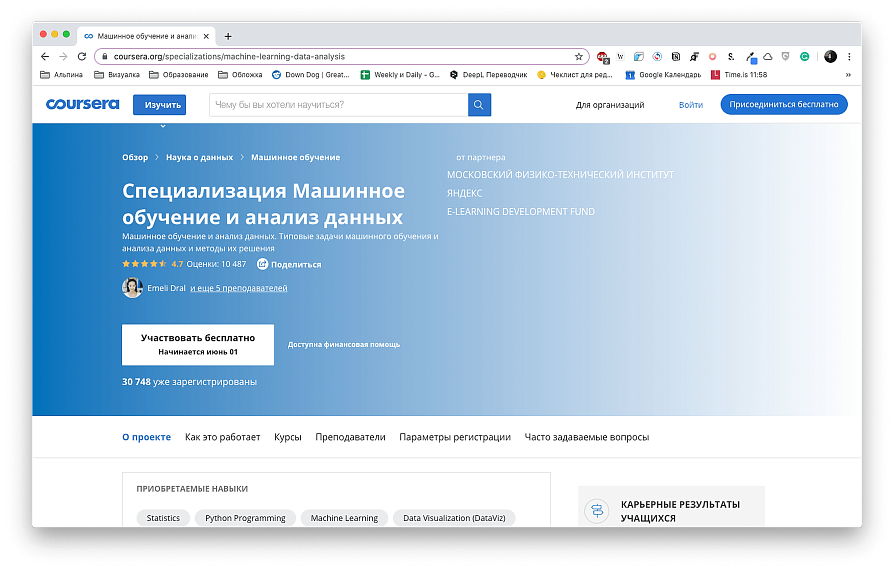Open the Time.is bookmark
Image resolution: width=894 pixels, height=570 pixels.
[739, 75]
